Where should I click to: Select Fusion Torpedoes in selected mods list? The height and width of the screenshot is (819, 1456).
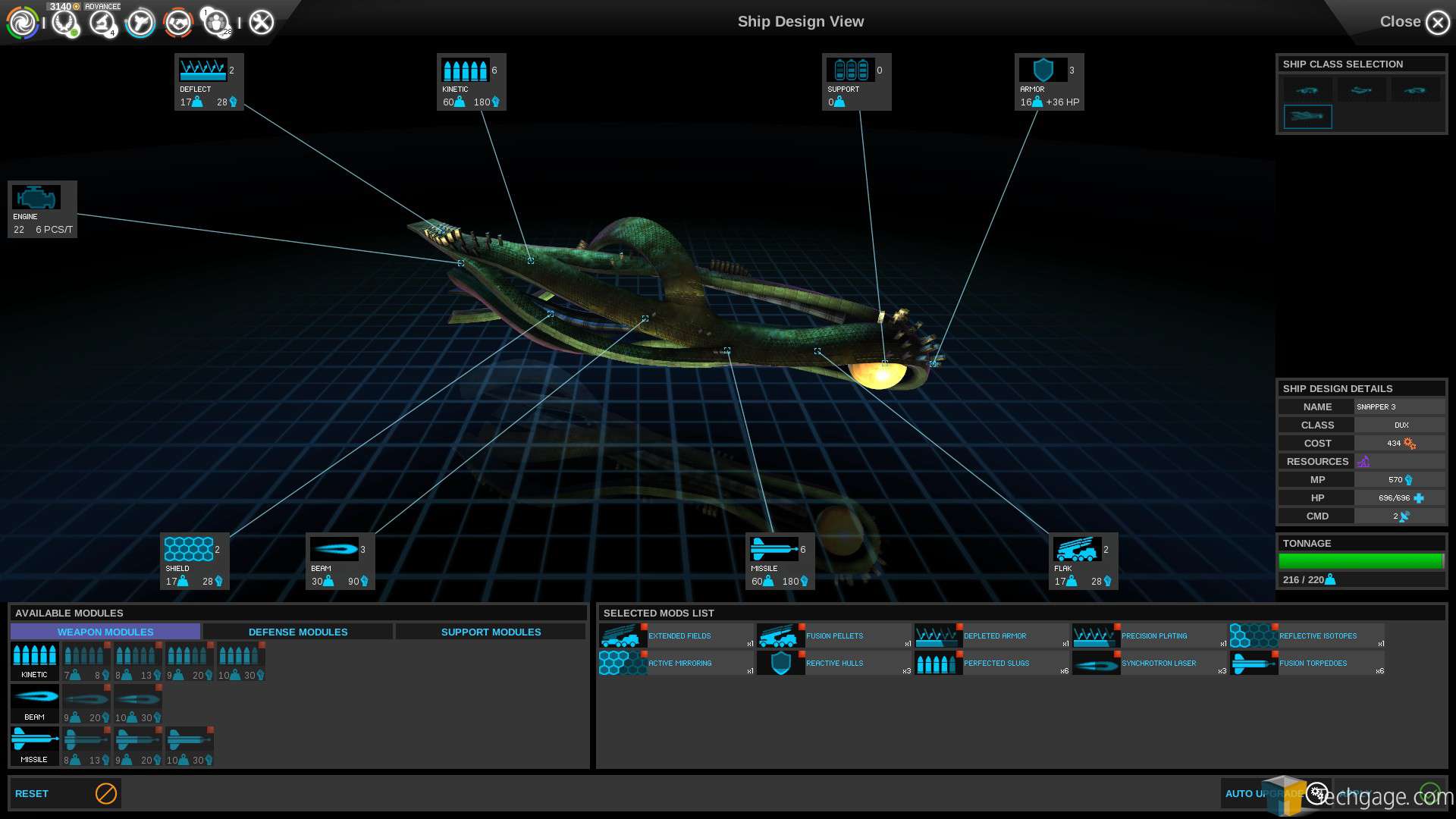click(x=1308, y=664)
